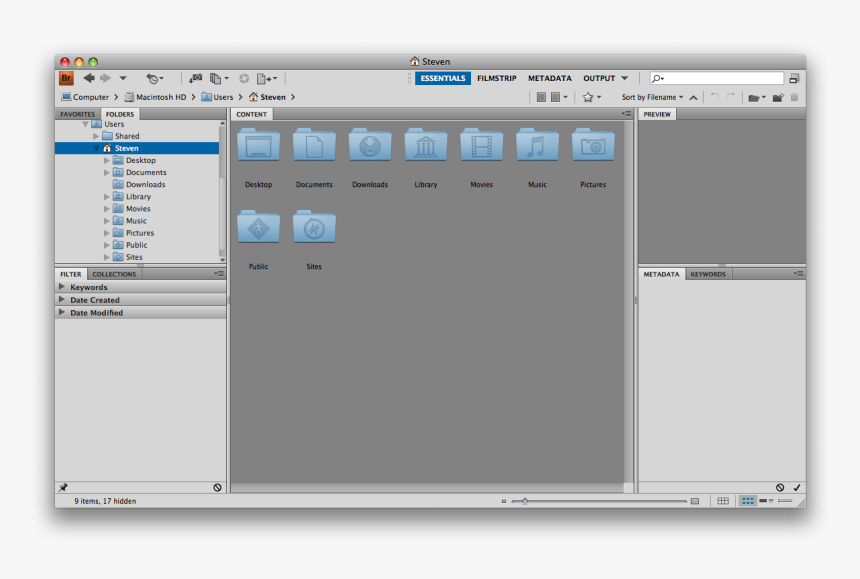
Task: Click the trash icon to delete selection
Action: pyautogui.click(x=794, y=97)
